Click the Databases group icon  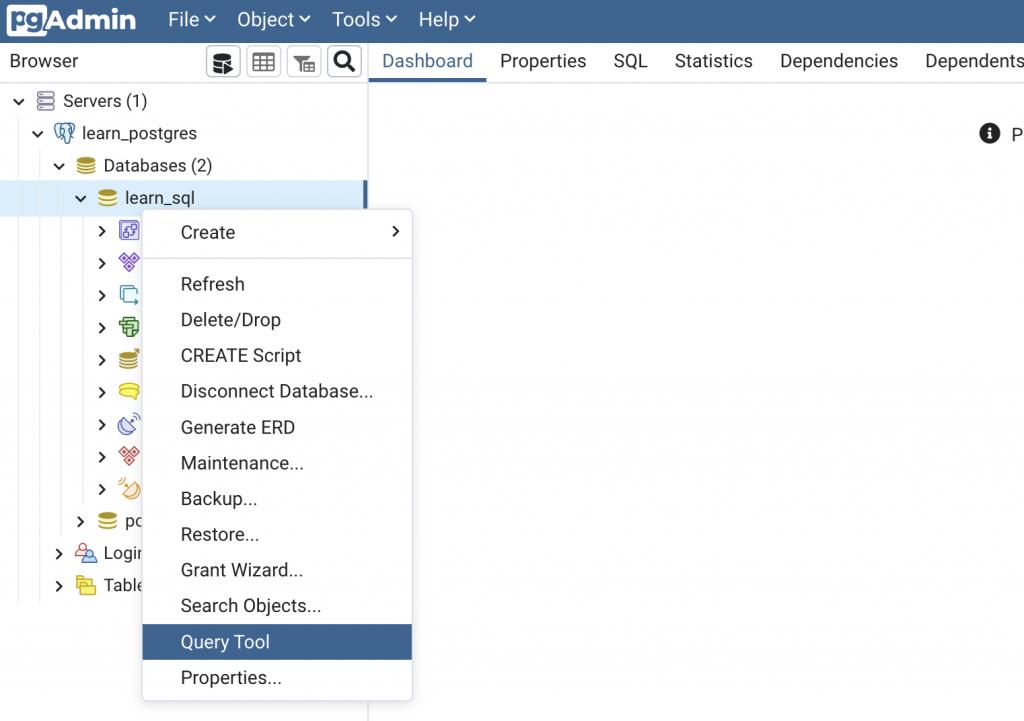[86, 166]
